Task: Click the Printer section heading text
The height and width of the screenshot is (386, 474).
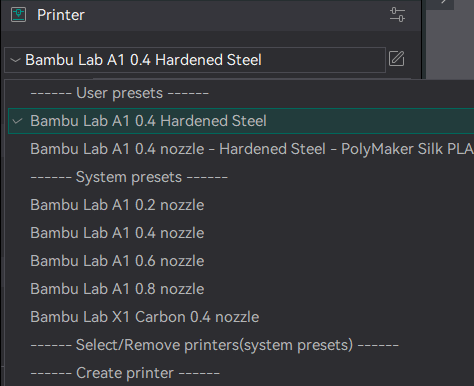Action: [x=61, y=15]
